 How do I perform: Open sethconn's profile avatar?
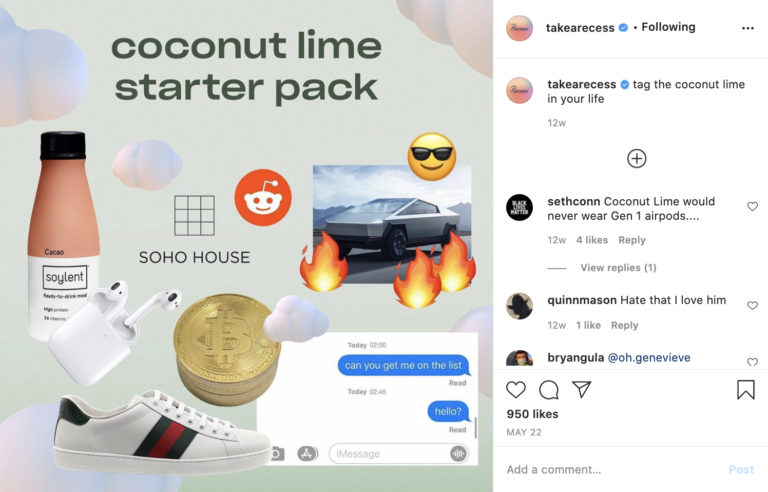(519, 207)
